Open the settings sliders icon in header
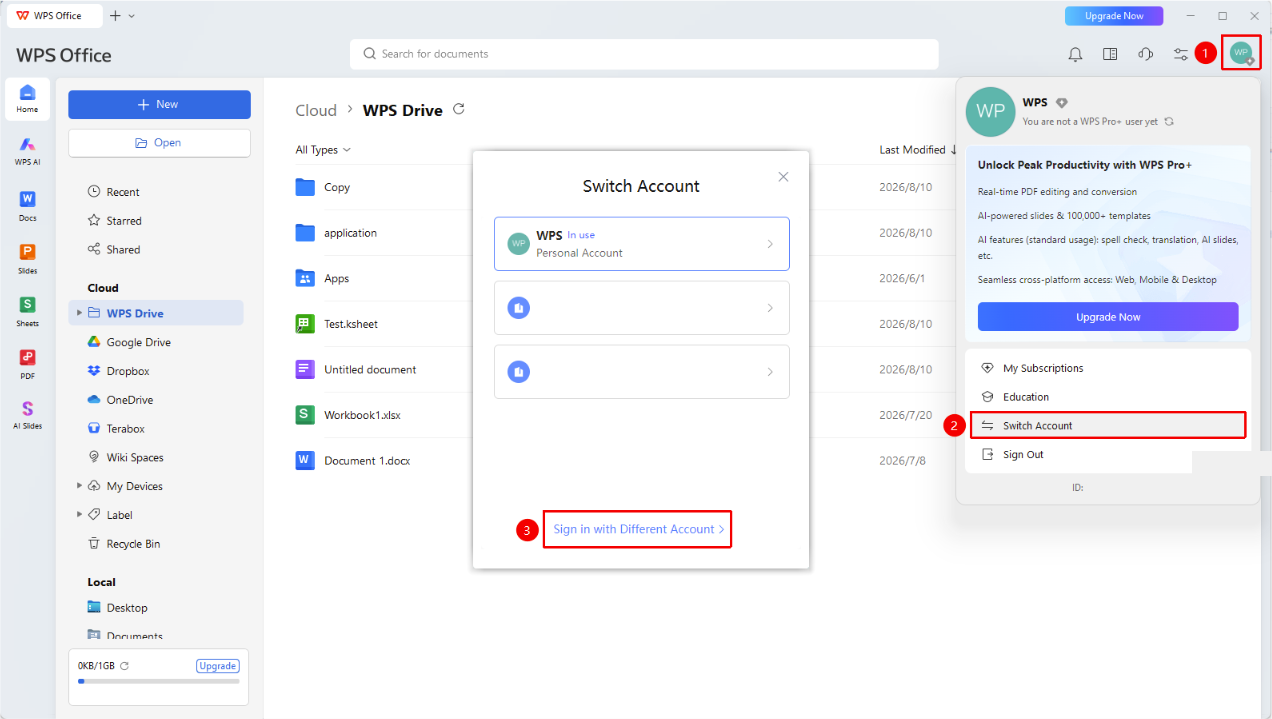Image resolution: width=1272 pixels, height=719 pixels. tap(1181, 54)
